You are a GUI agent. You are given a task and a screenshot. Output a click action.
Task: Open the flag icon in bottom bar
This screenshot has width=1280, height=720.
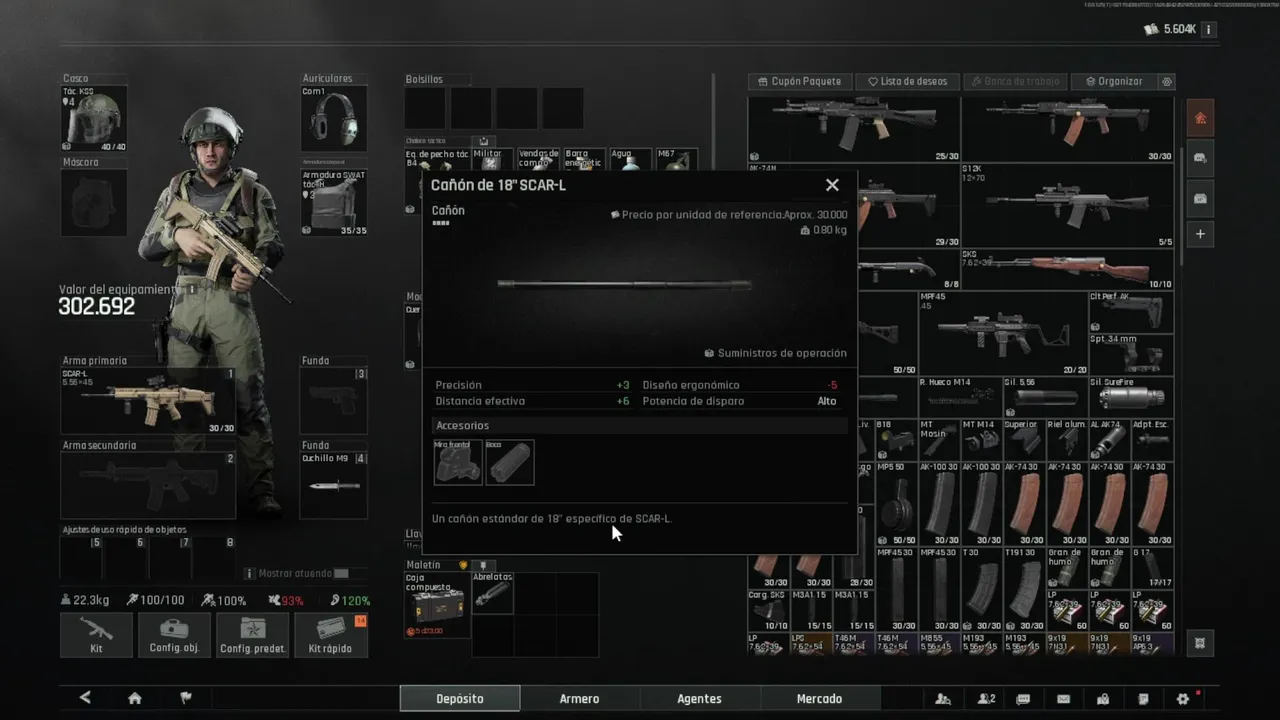(186, 698)
